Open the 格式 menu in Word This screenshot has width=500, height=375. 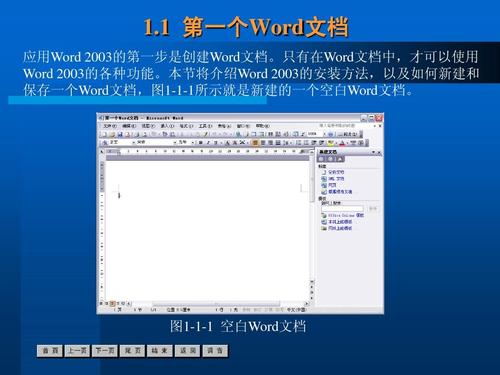click(186, 126)
